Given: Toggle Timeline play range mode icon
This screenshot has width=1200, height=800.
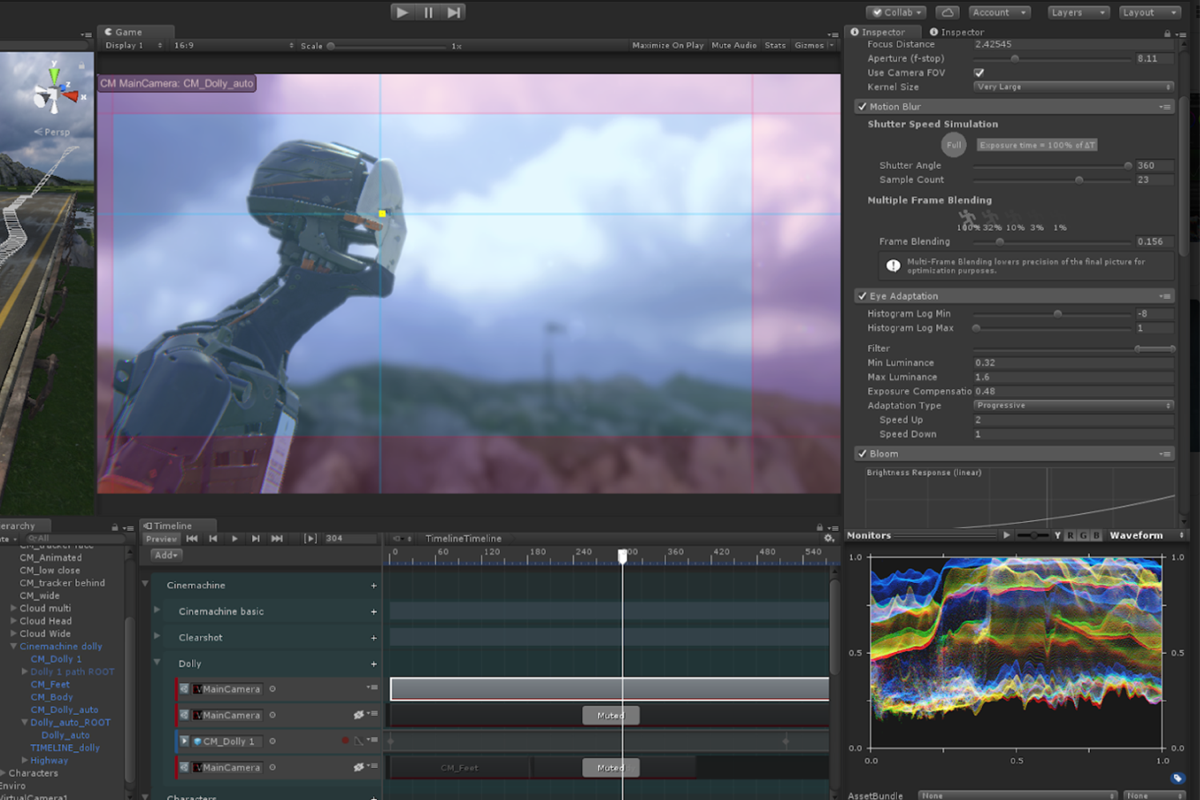Looking at the screenshot, I should click(311, 538).
